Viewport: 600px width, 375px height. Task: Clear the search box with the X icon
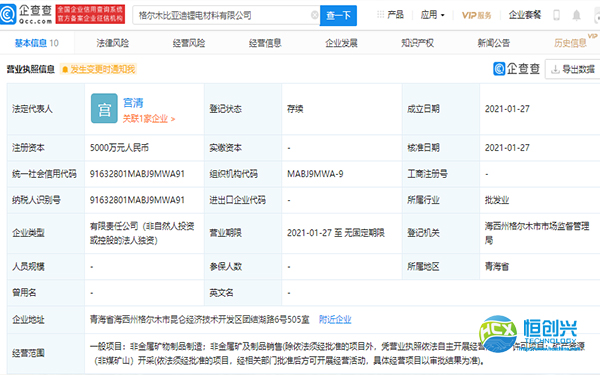[315, 15]
